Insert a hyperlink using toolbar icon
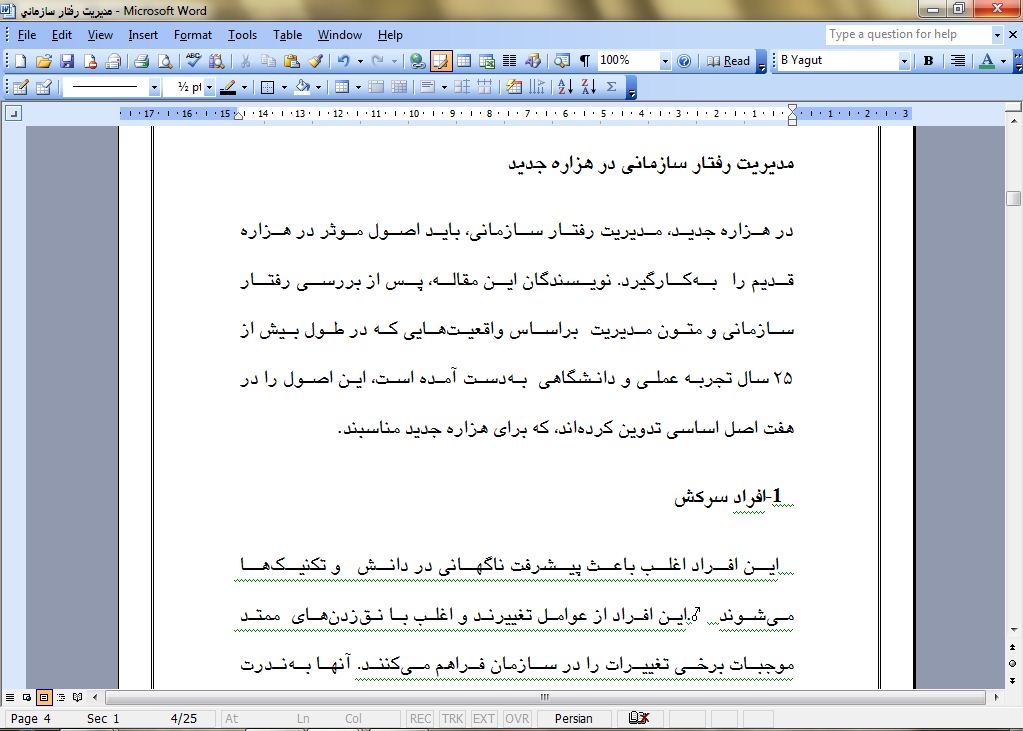 pyautogui.click(x=417, y=61)
